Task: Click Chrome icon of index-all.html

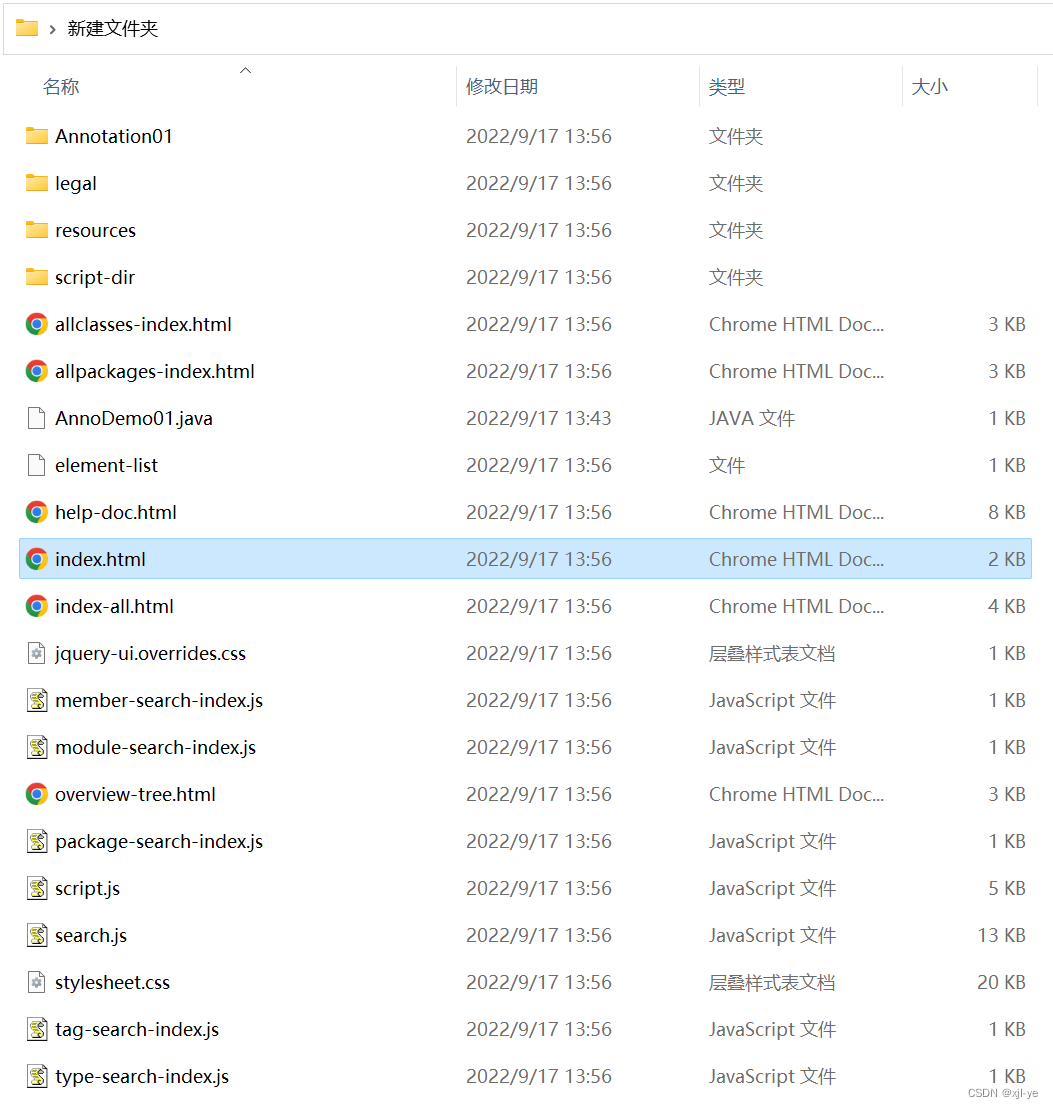Action: pos(37,606)
